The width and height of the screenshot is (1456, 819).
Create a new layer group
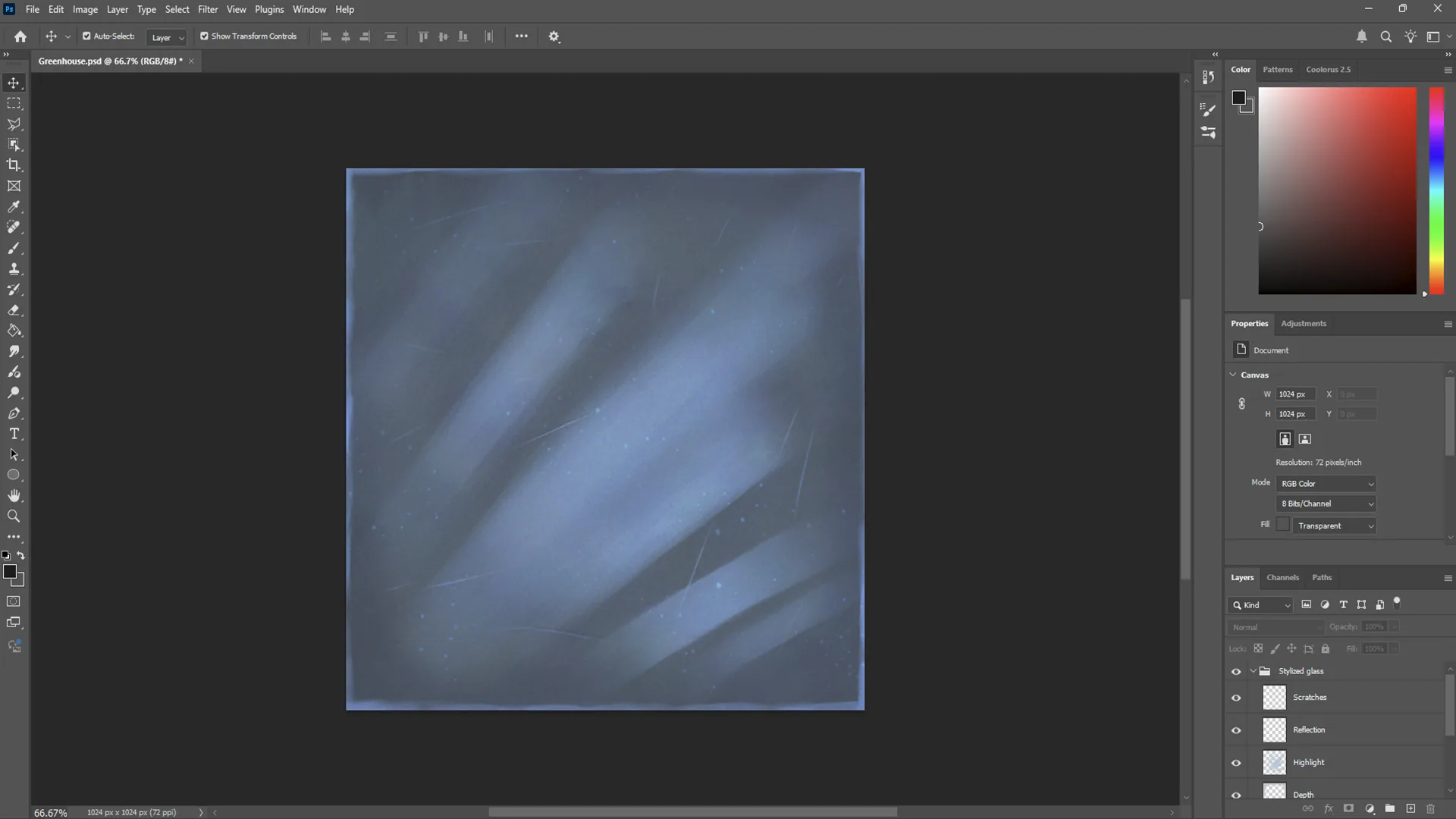click(x=1390, y=809)
